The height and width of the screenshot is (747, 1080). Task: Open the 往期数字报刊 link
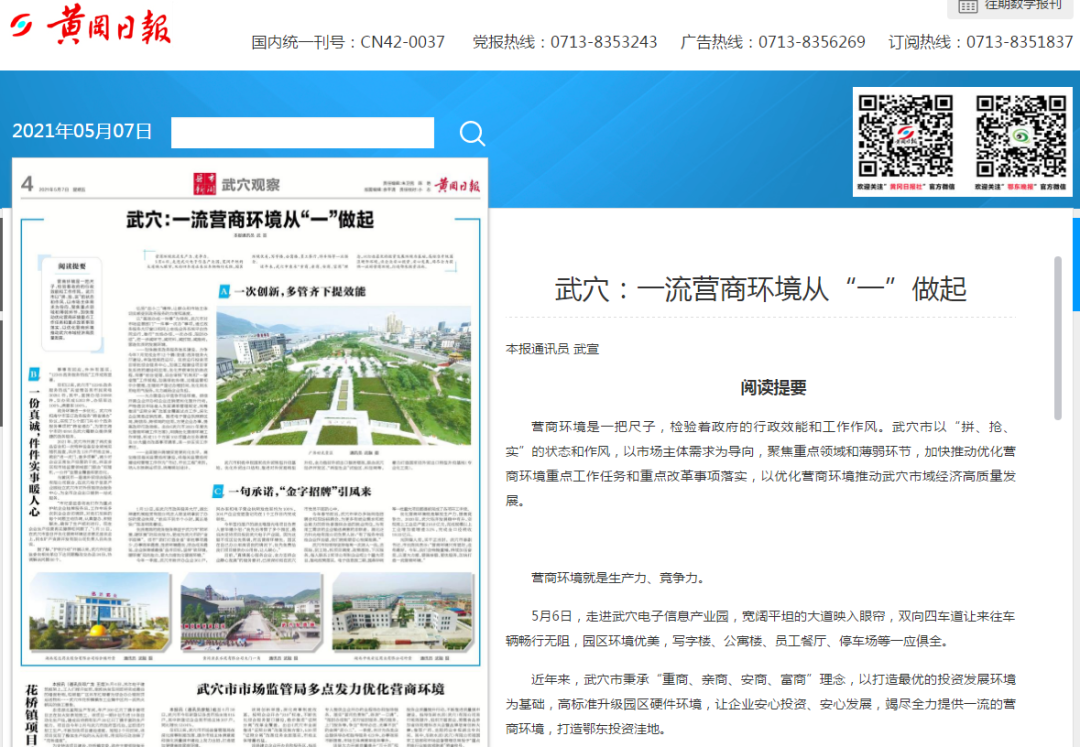click(1022, 6)
